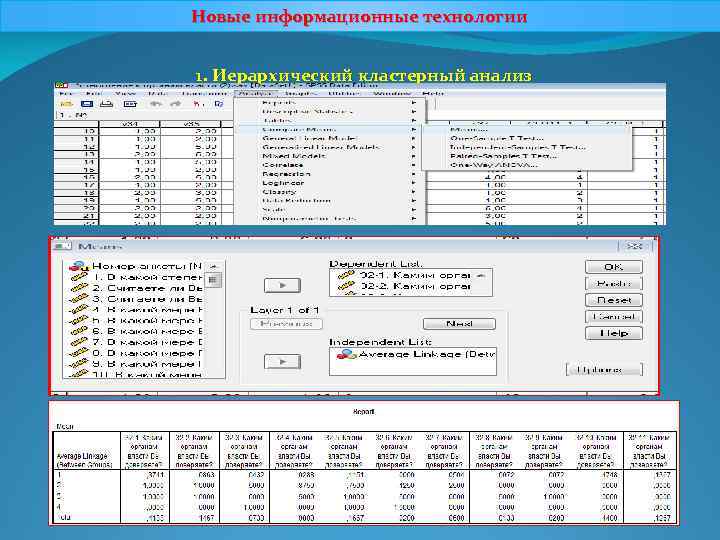Click arrow button to move variable to Dependent List
This screenshot has width=720, height=540.
coord(282,285)
